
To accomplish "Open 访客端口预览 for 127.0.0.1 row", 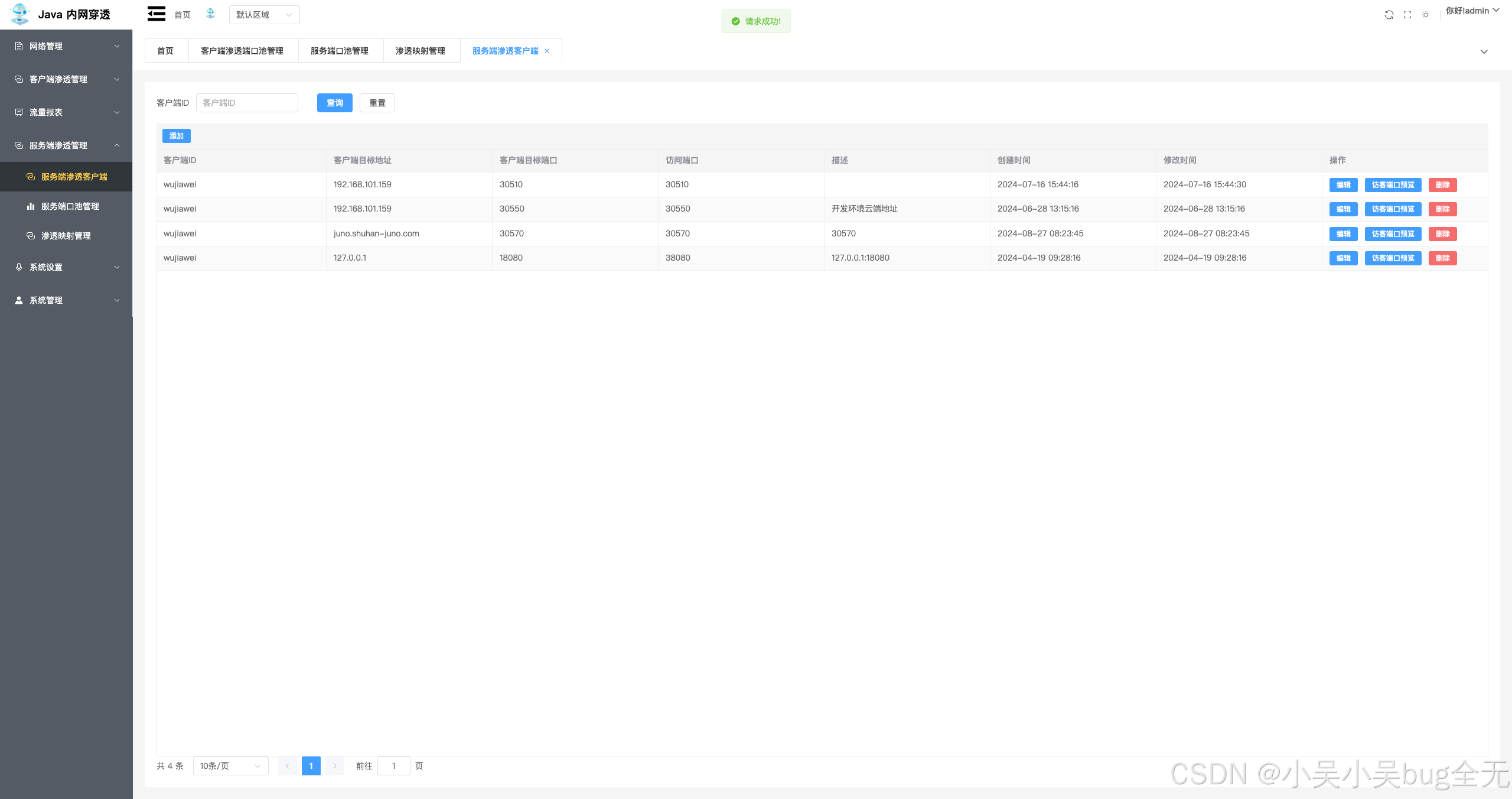I will [1393, 258].
